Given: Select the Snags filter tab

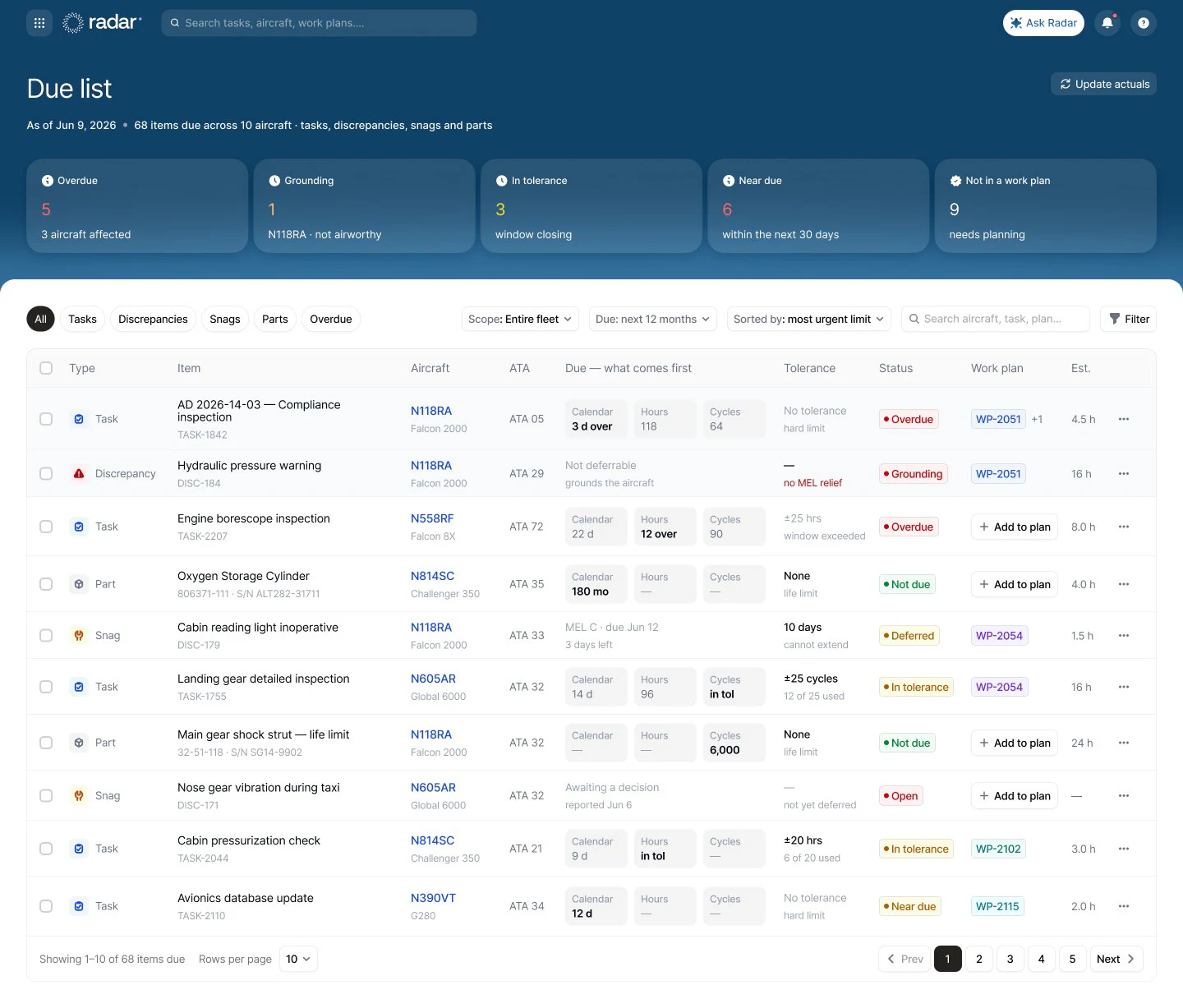Looking at the screenshot, I should tap(225, 319).
